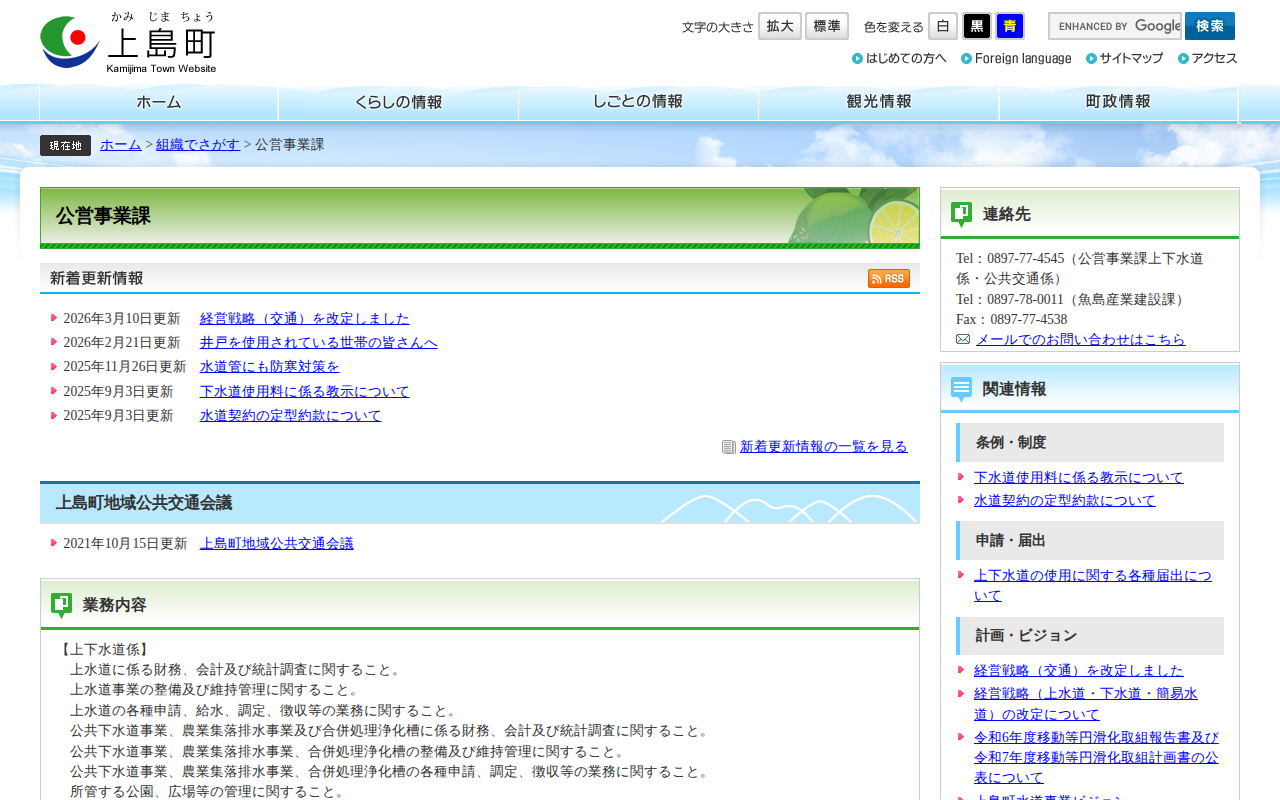Click 計画・ビジョン section heading
1280x800 pixels.
(x=1090, y=636)
